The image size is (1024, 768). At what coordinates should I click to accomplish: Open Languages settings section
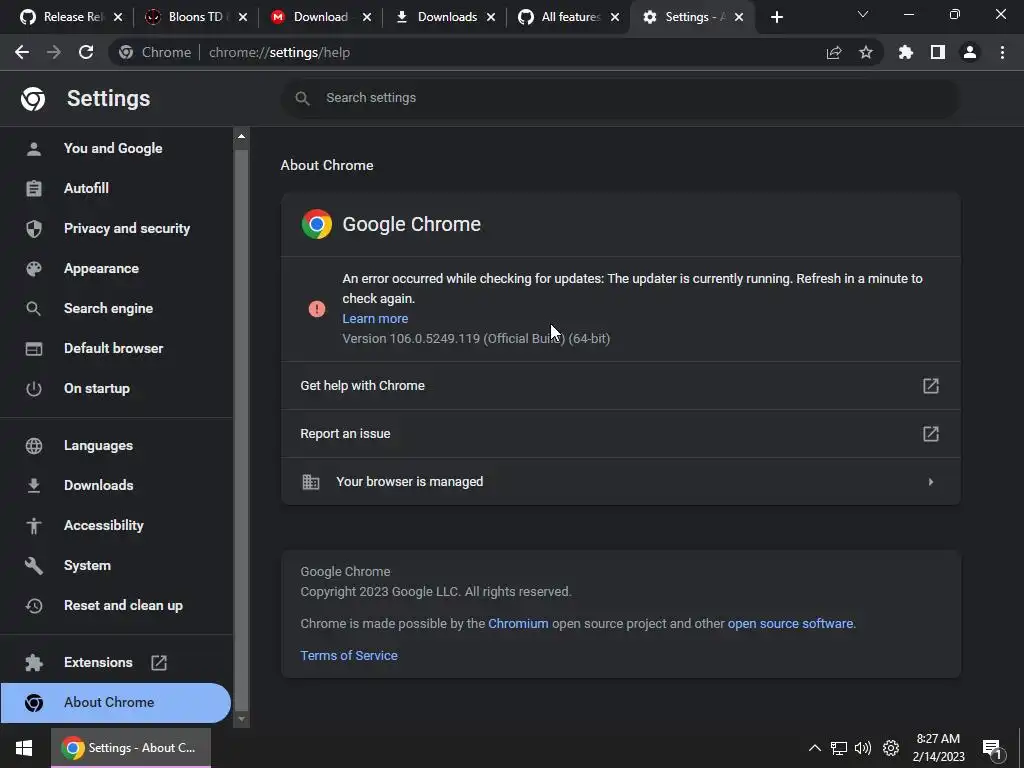(98, 445)
